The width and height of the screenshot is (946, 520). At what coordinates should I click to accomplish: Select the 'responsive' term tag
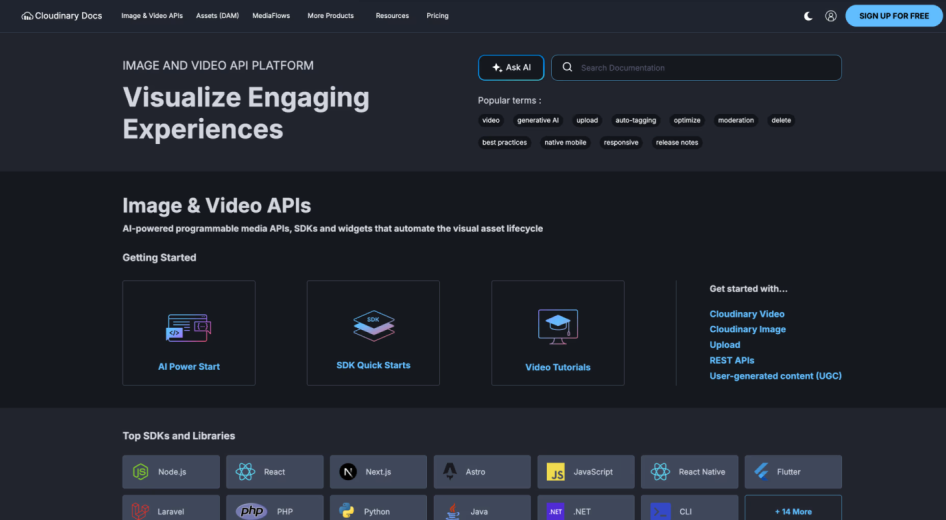click(x=621, y=142)
